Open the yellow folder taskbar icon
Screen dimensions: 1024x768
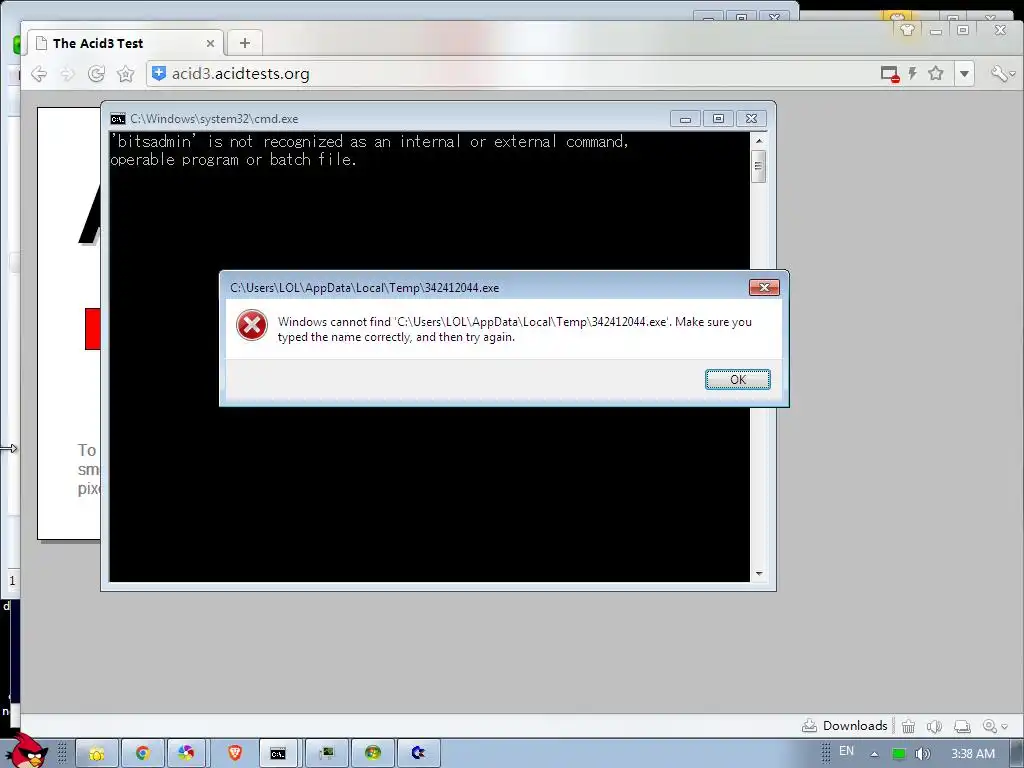97,753
